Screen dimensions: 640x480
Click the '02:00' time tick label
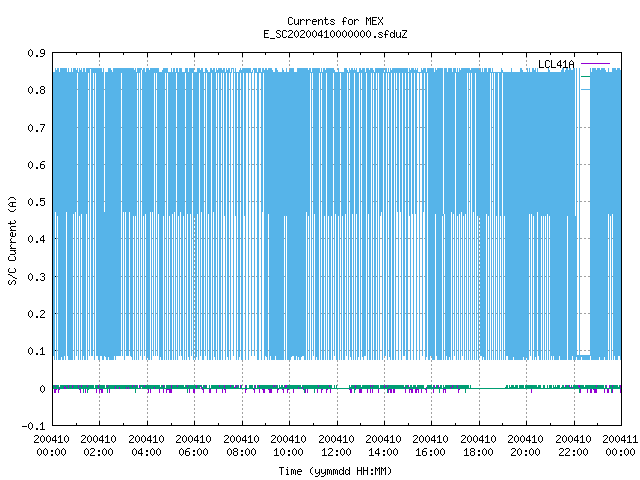pos(99,452)
